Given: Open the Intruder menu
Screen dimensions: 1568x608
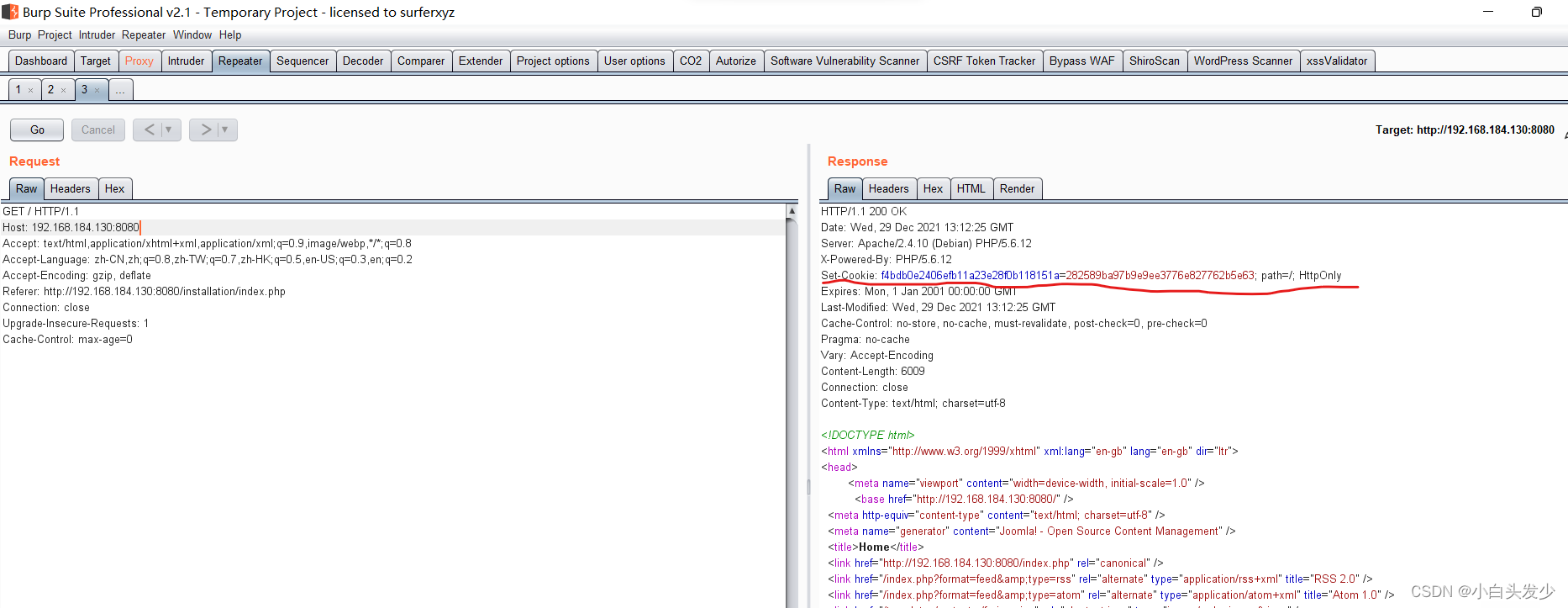Looking at the screenshot, I should (97, 34).
